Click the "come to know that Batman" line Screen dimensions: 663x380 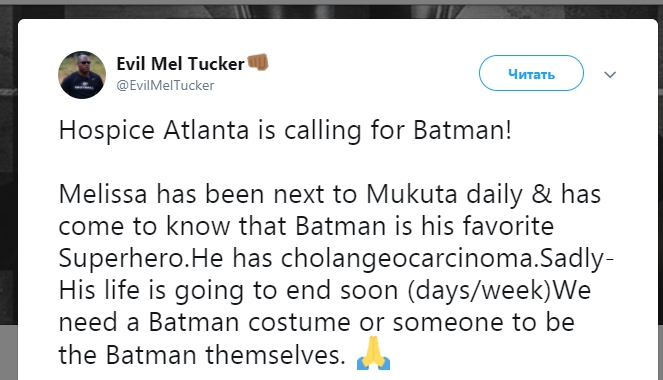click(306, 226)
